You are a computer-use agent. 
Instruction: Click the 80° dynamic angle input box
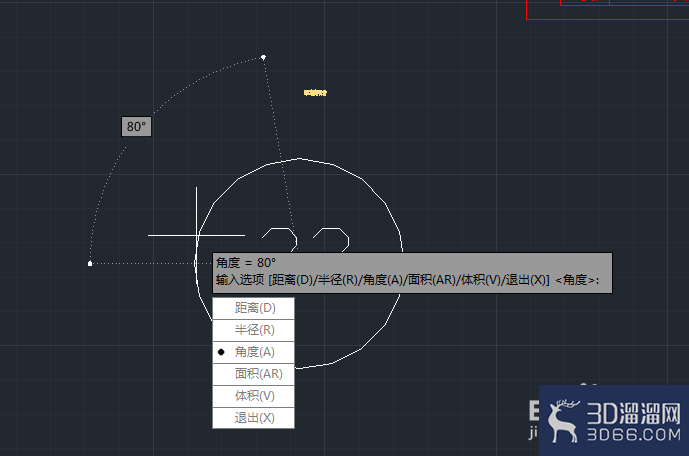(x=136, y=127)
